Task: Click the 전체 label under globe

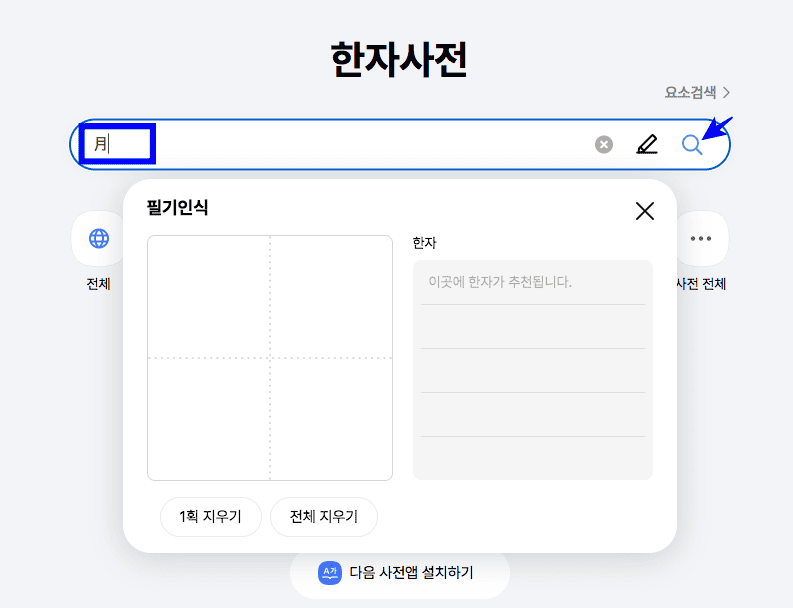Action: click(99, 284)
